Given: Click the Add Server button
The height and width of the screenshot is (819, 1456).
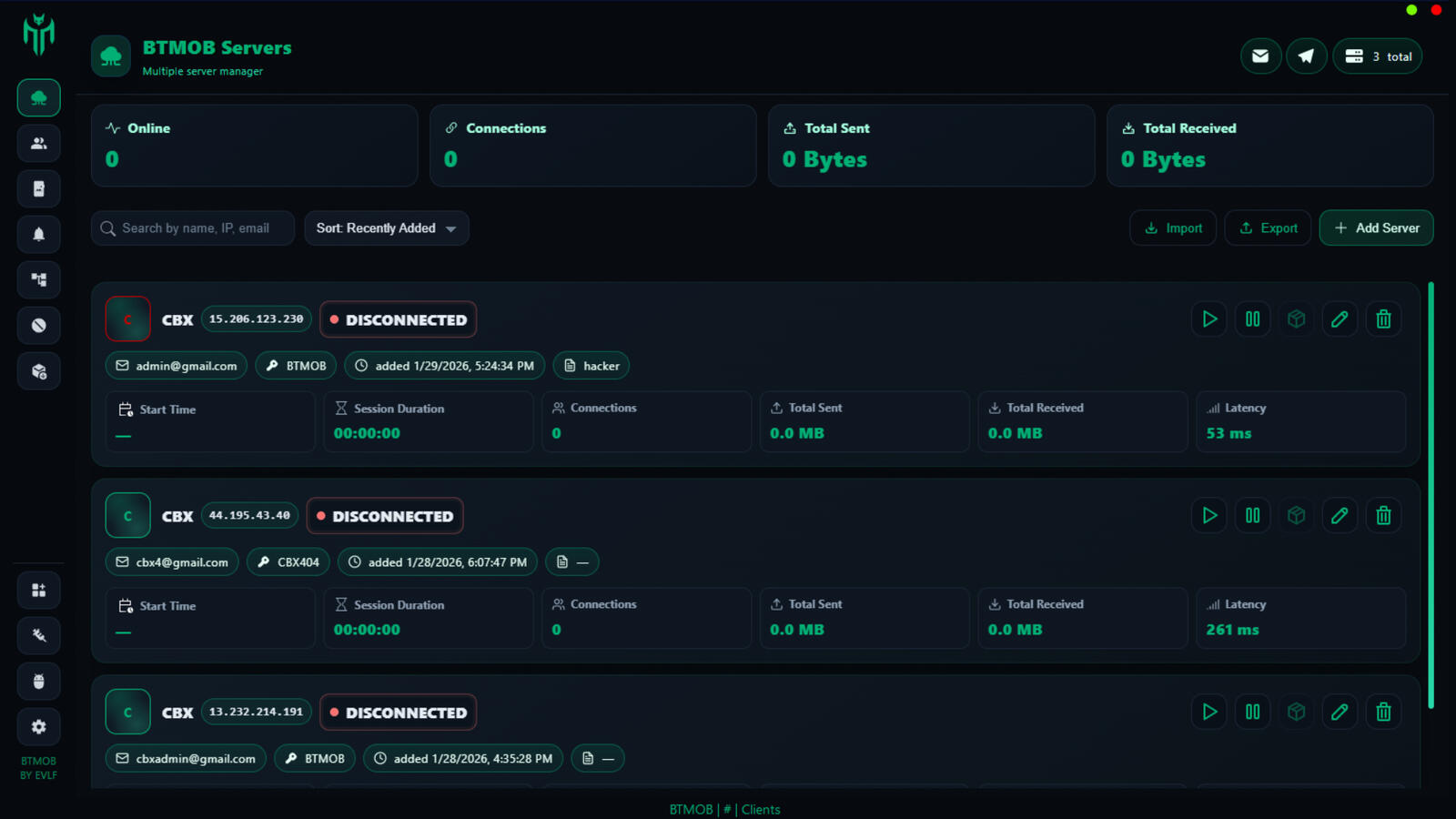Looking at the screenshot, I should pos(1376,228).
